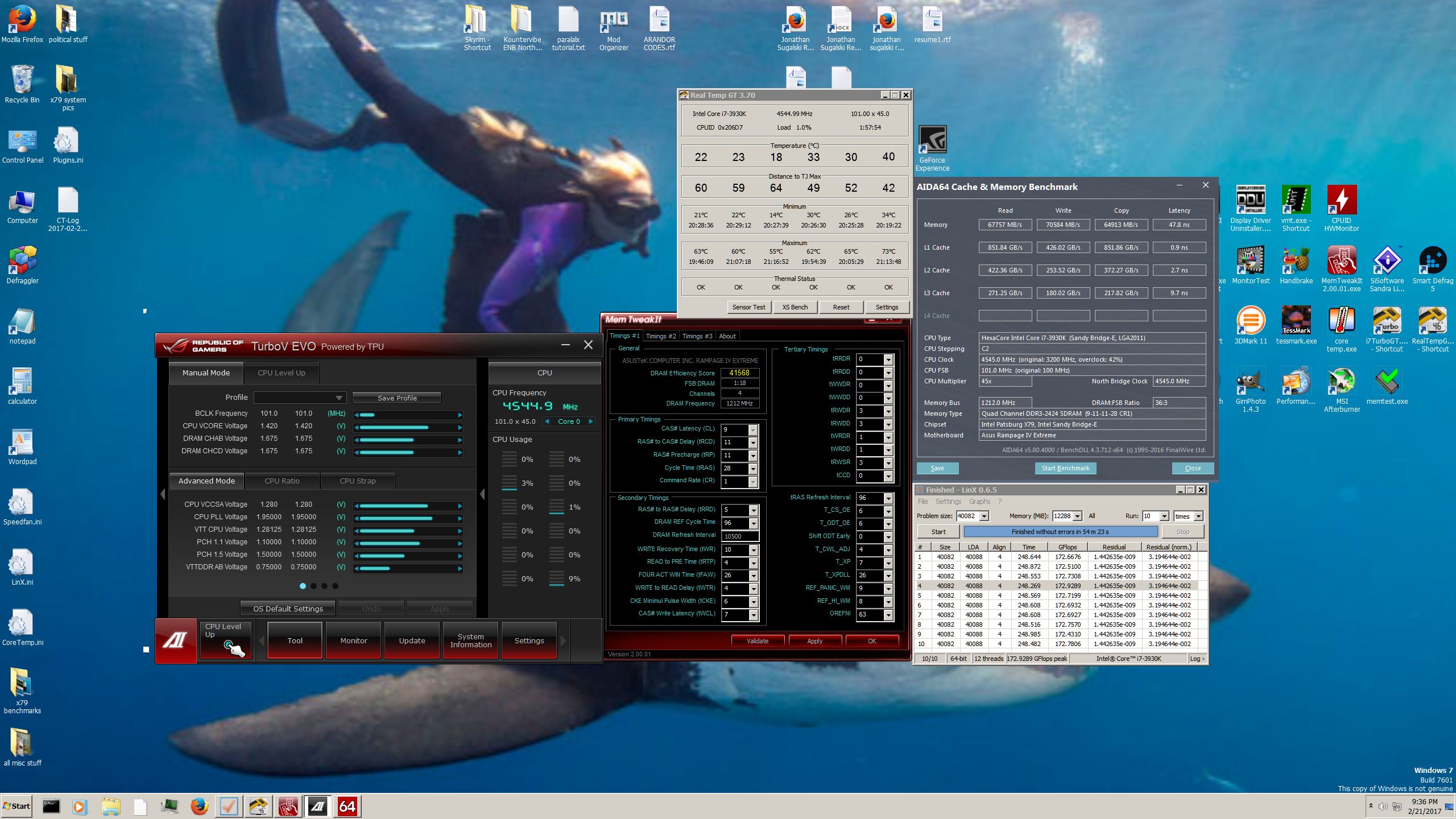Click the DRAM Refresh Interval input field
The image size is (1456, 819).
[x=739, y=536]
